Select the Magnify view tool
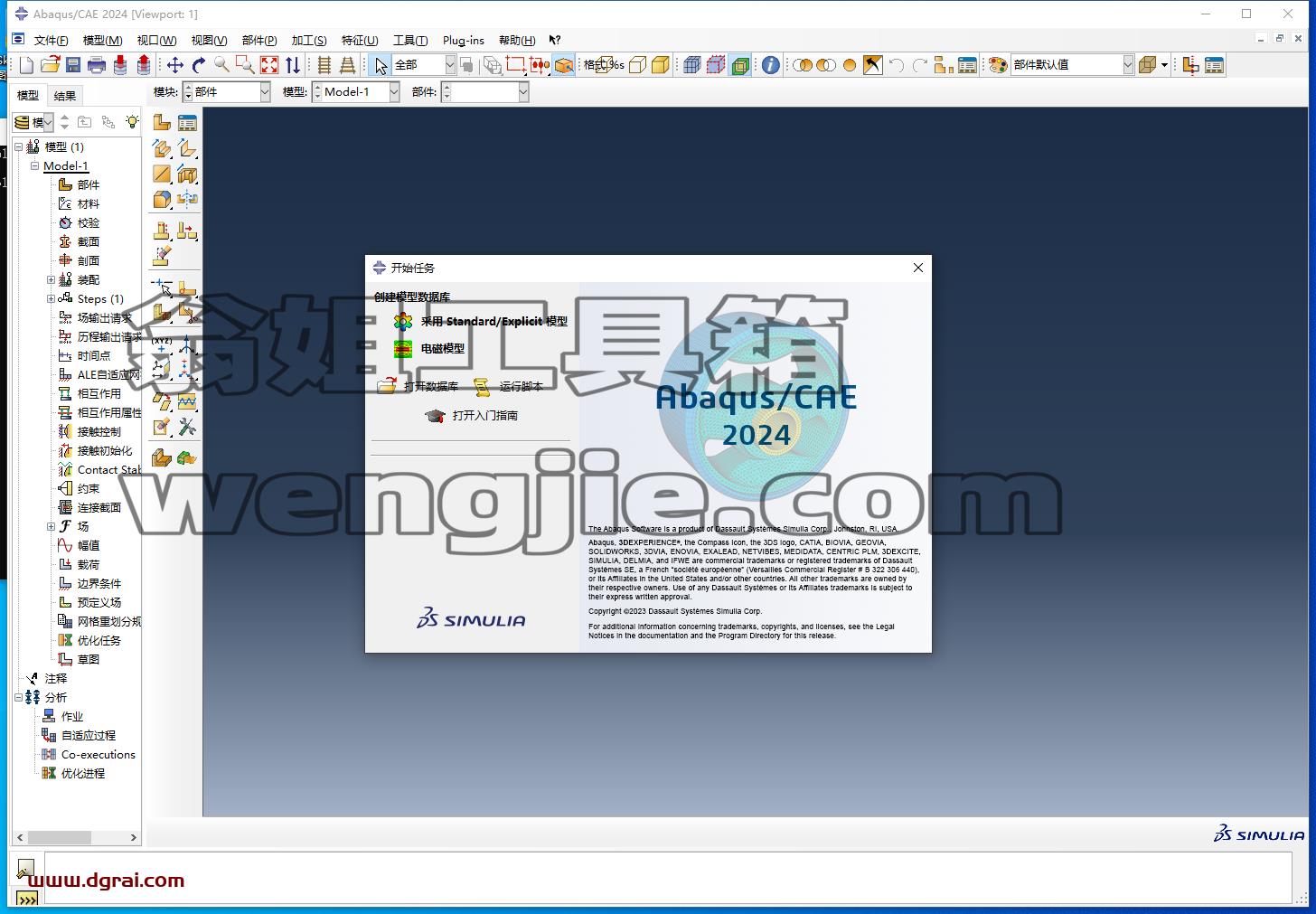The image size is (1316, 914). (221, 65)
